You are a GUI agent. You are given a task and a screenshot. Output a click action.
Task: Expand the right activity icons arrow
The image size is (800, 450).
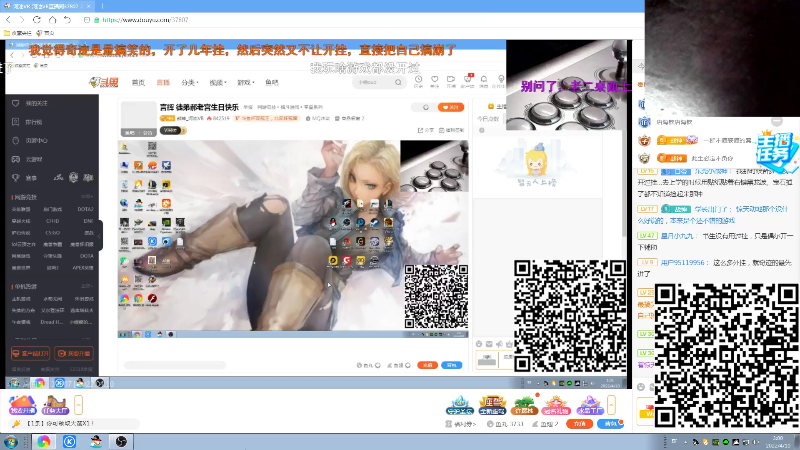[611, 406]
